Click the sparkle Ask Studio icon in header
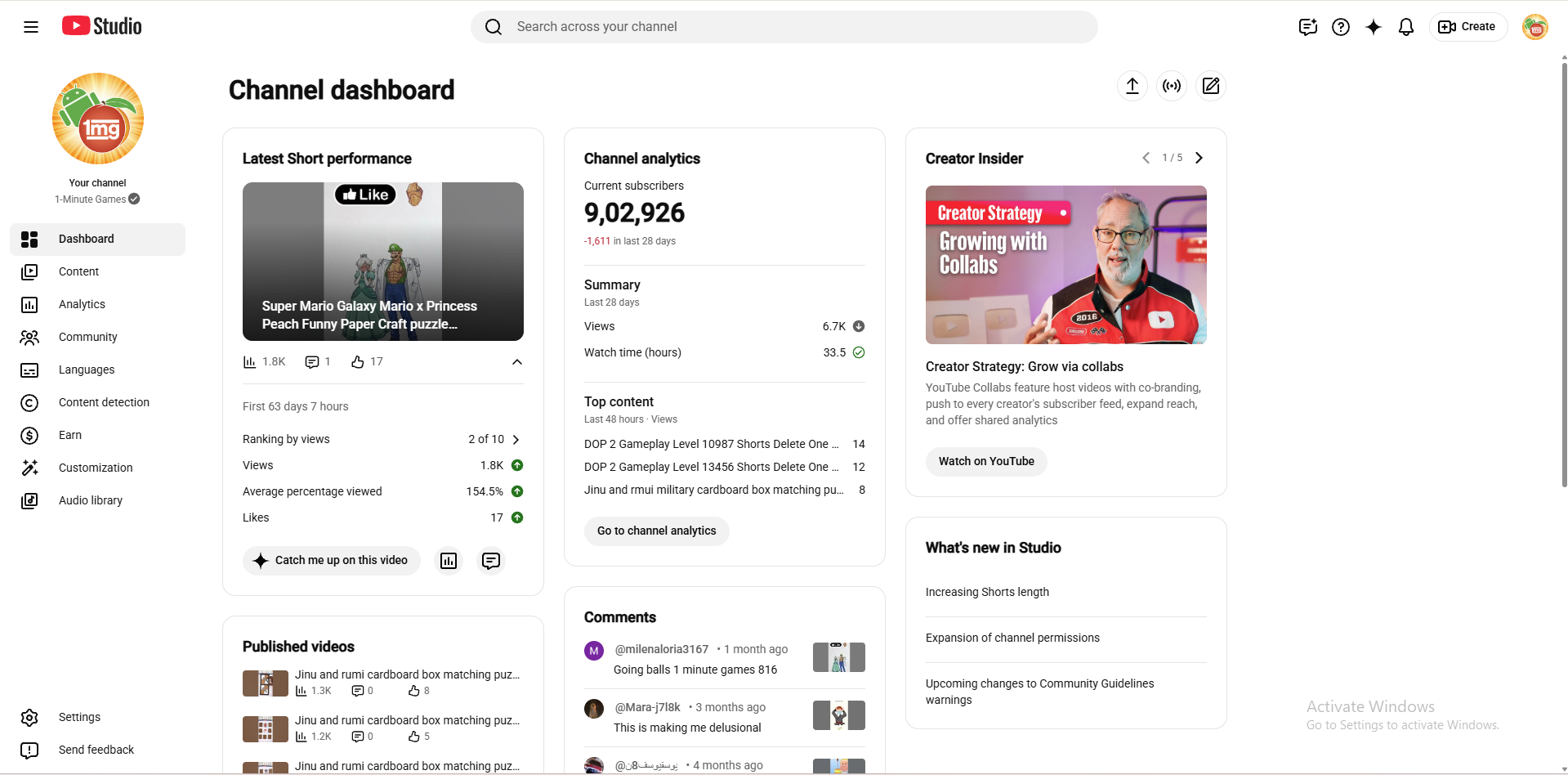 1374,27
